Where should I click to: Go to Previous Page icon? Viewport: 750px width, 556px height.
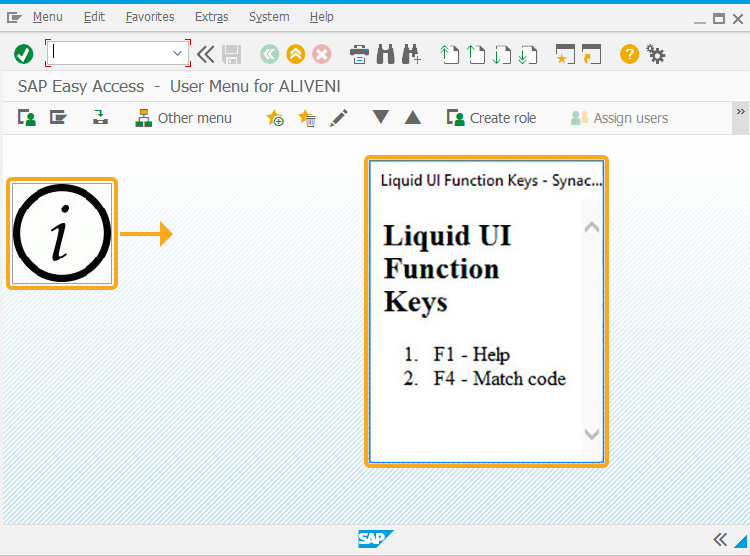(475, 54)
